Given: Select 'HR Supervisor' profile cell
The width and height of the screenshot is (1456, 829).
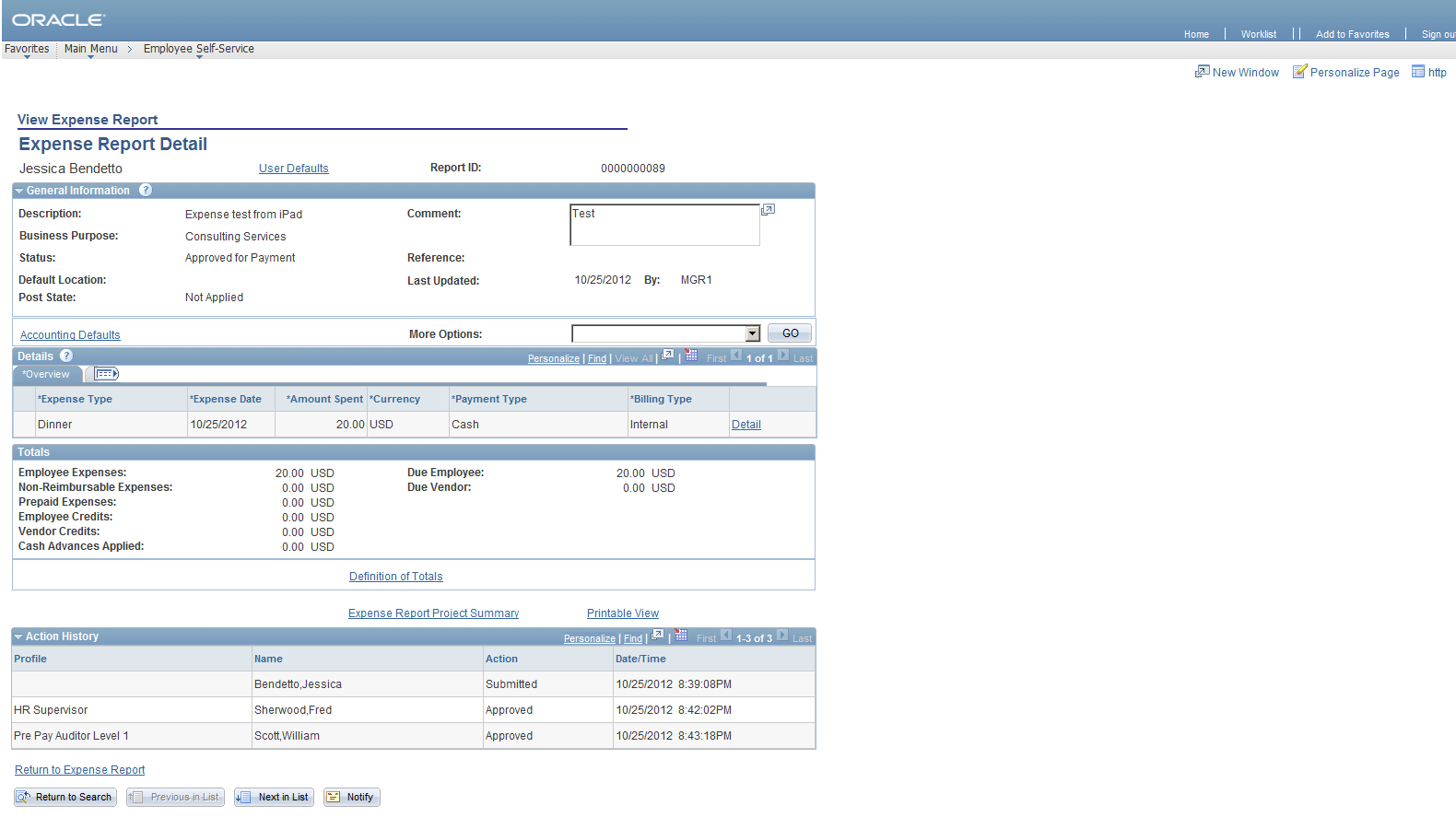Looking at the screenshot, I should pos(51,710).
